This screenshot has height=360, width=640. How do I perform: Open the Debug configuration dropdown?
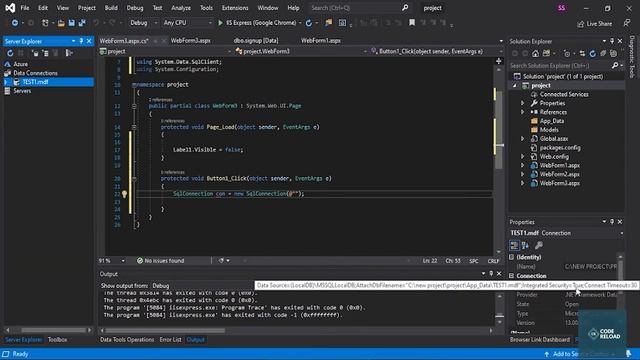coord(144,23)
